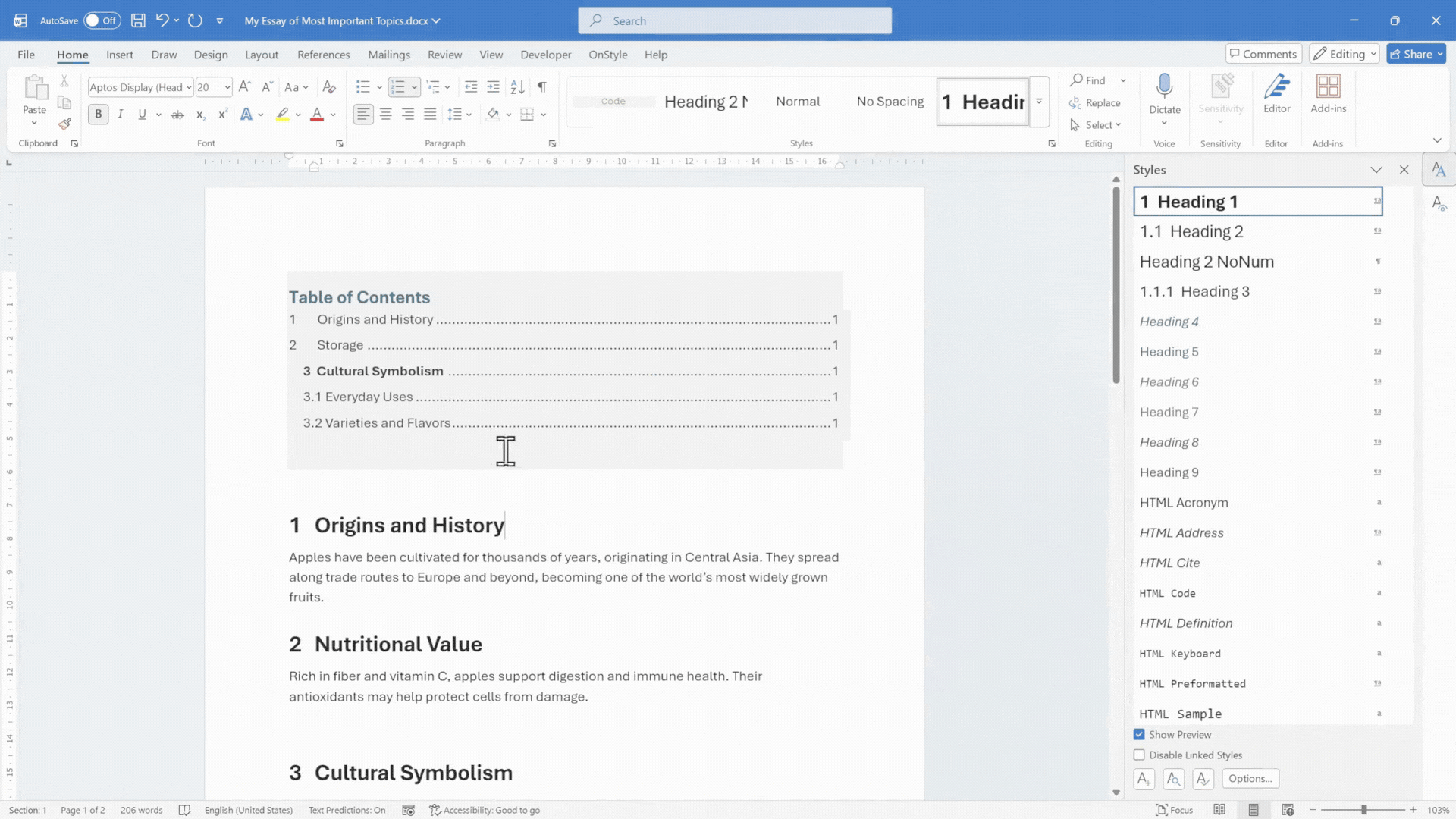The height and width of the screenshot is (819, 1456).
Task: Switch to the Review tab
Action: [x=444, y=55]
